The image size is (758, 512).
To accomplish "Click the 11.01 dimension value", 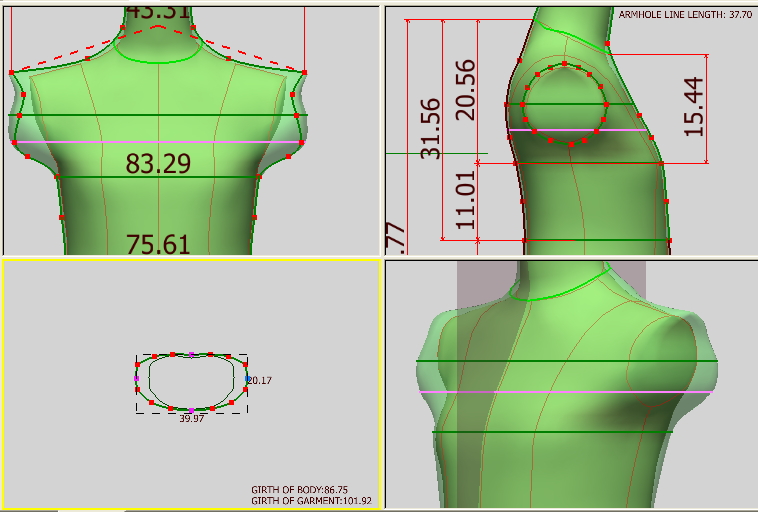I will pos(466,200).
